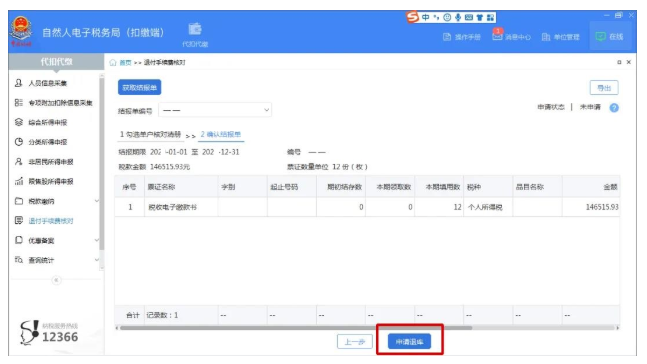Open the 操作手册 manual
The width and height of the screenshot is (647, 364).
tap(462, 37)
